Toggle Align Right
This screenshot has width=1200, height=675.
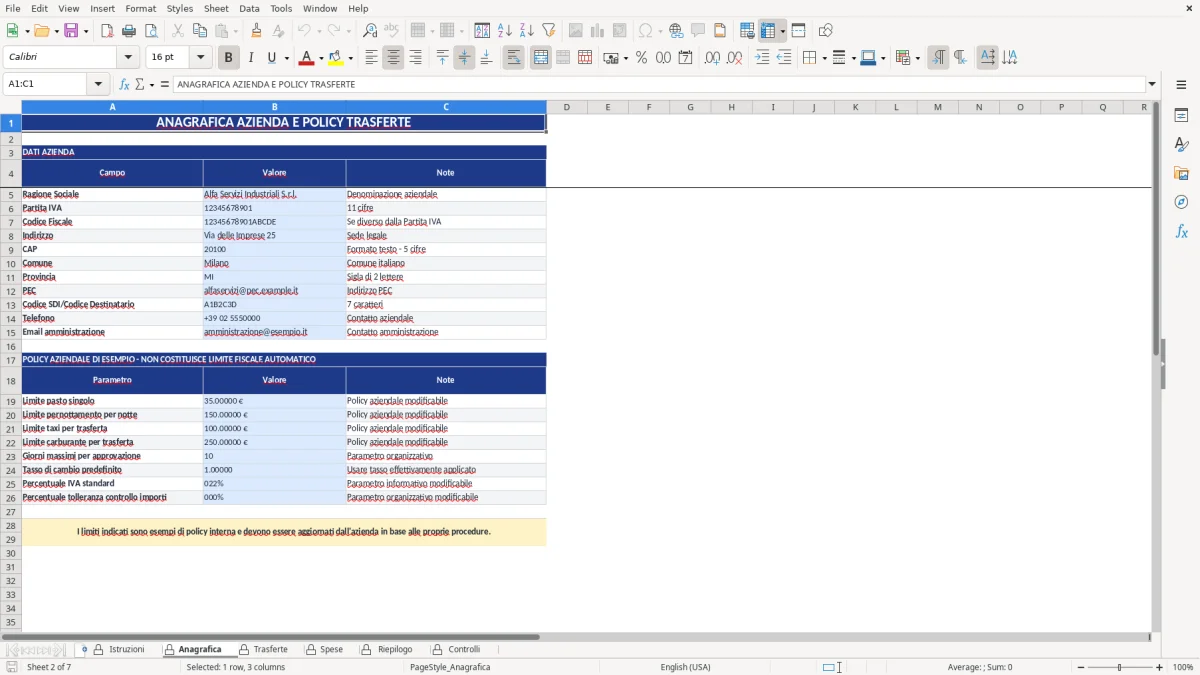(x=415, y=58)
